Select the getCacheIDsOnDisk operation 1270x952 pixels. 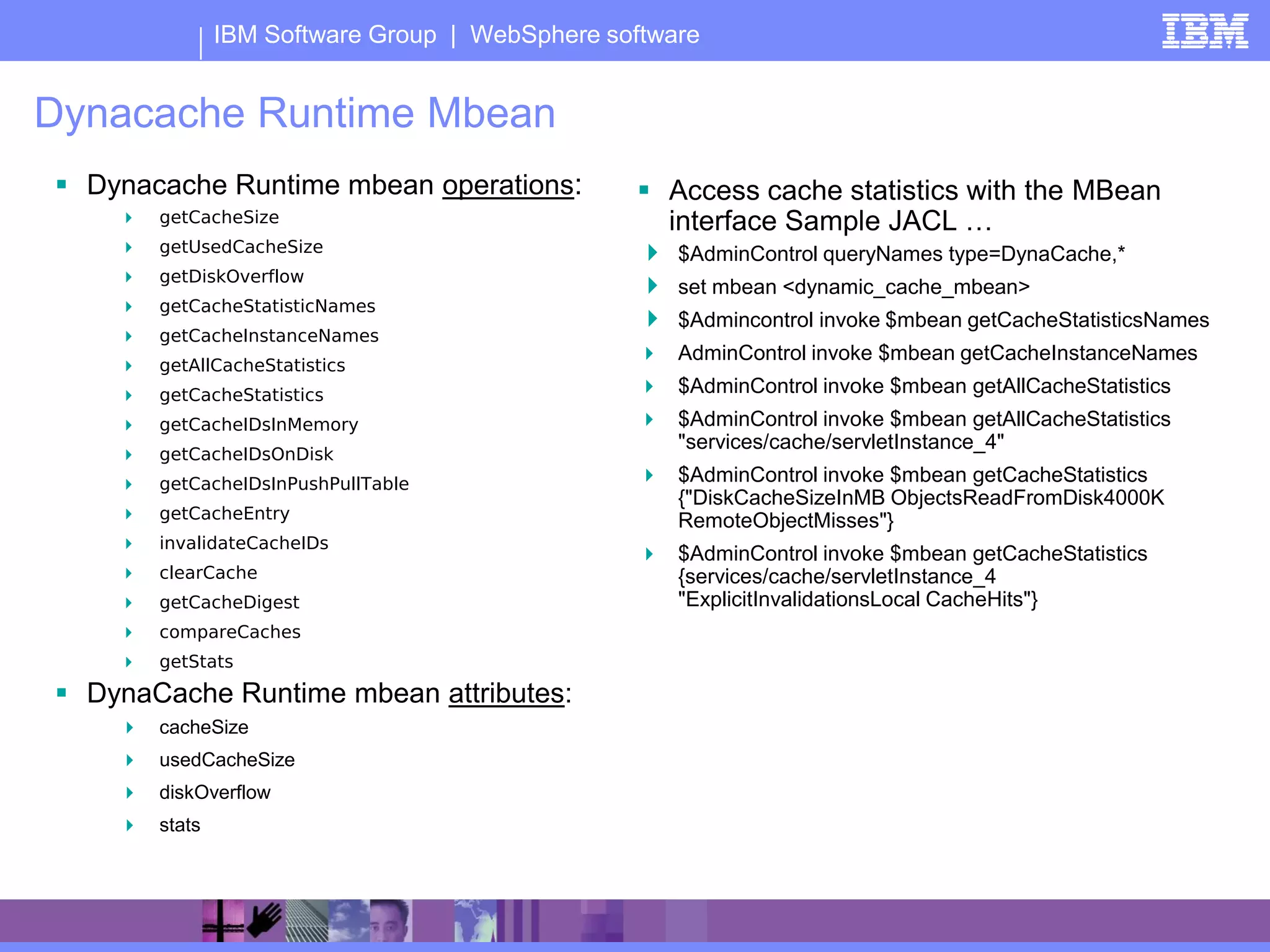coord(246,454)
